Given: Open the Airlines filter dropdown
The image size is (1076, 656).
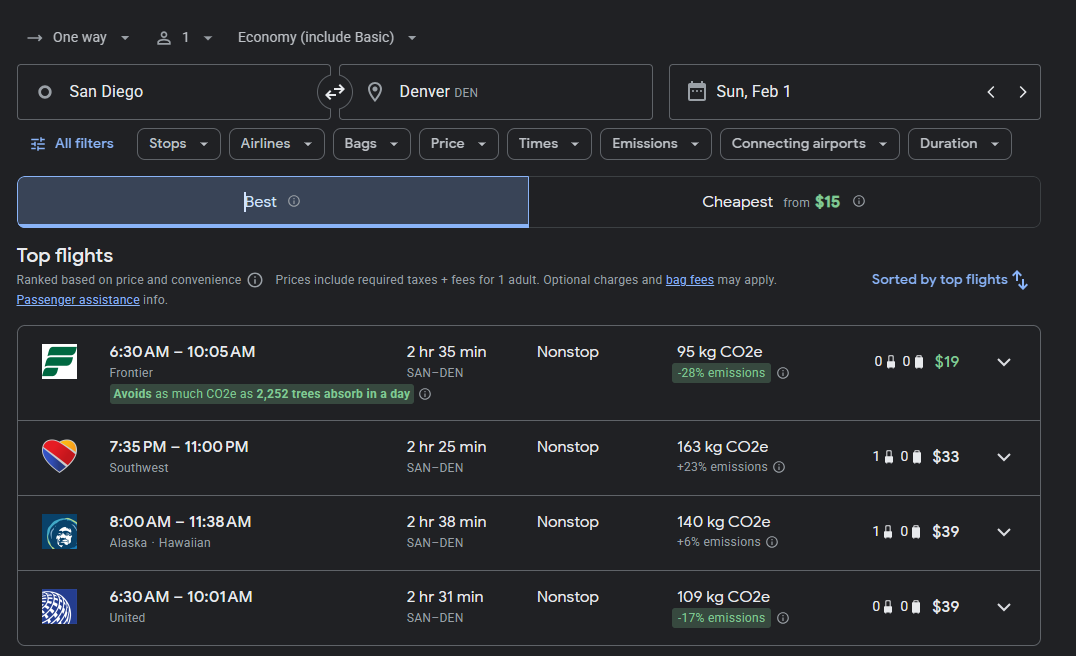Looking at the screenshot, I should [277, 144].
